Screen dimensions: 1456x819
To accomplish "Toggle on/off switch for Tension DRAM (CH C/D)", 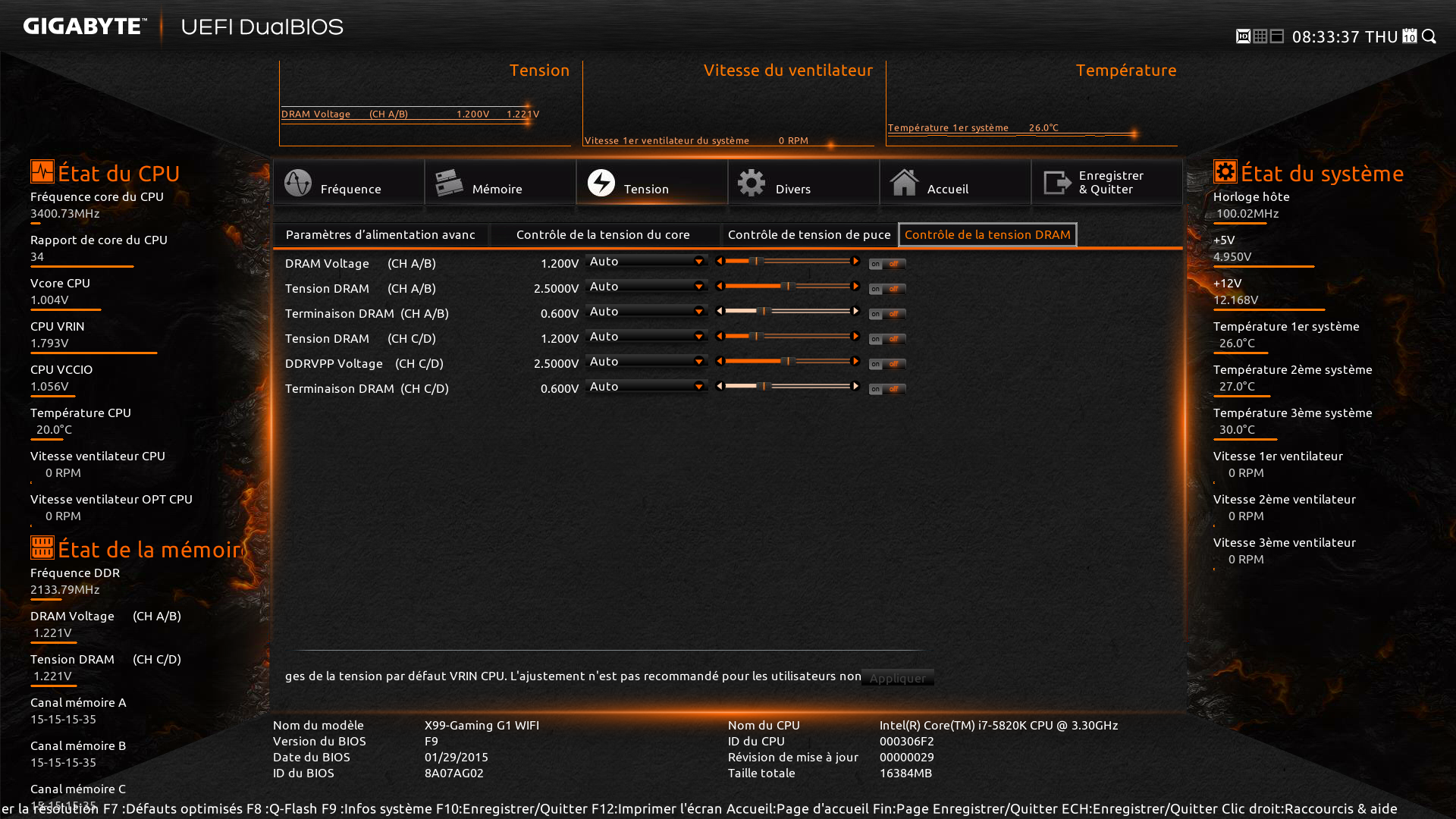I will [887, 339].
